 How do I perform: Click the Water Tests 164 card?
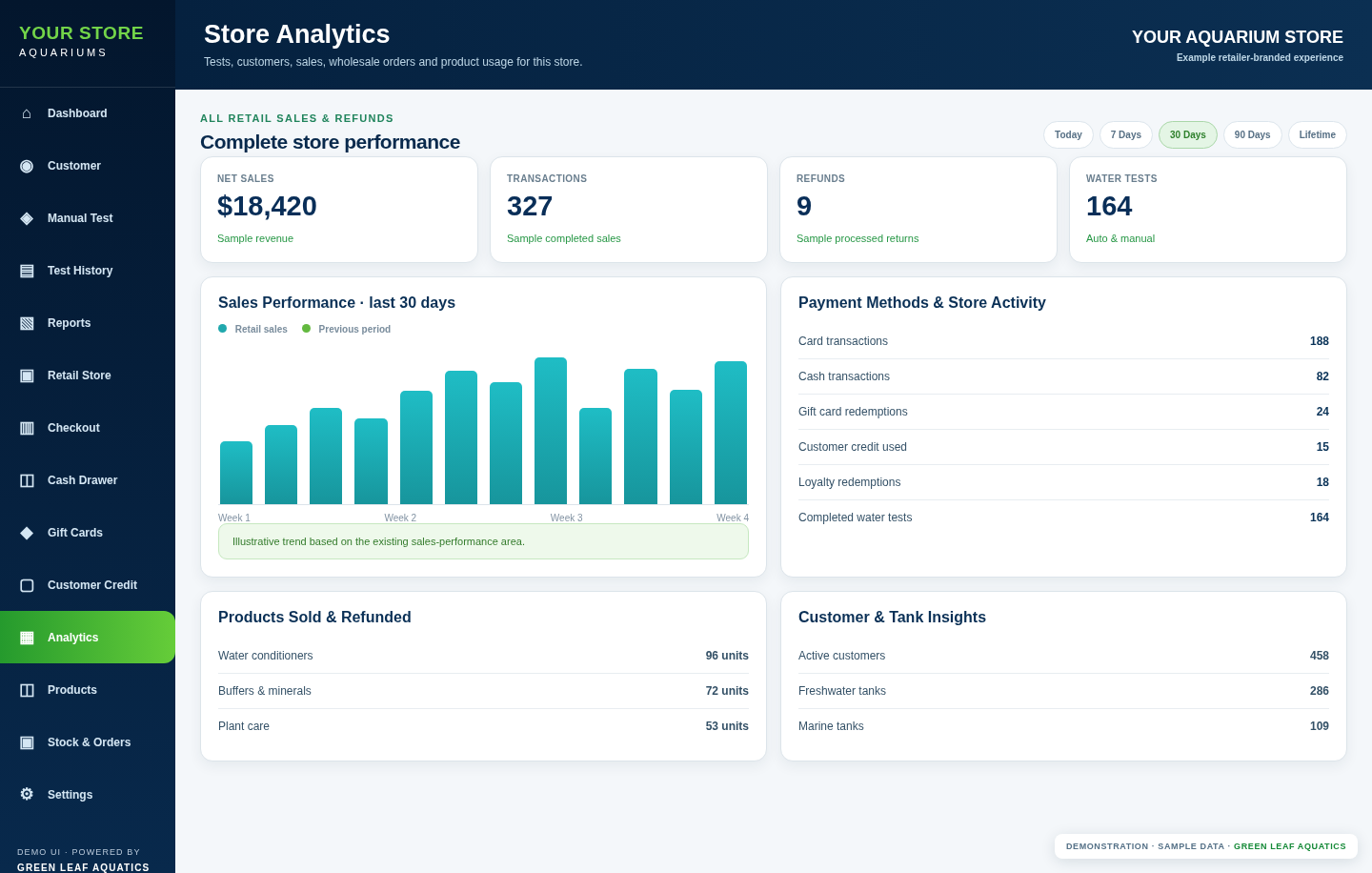pyautogui.click(x=1208, y=210)
